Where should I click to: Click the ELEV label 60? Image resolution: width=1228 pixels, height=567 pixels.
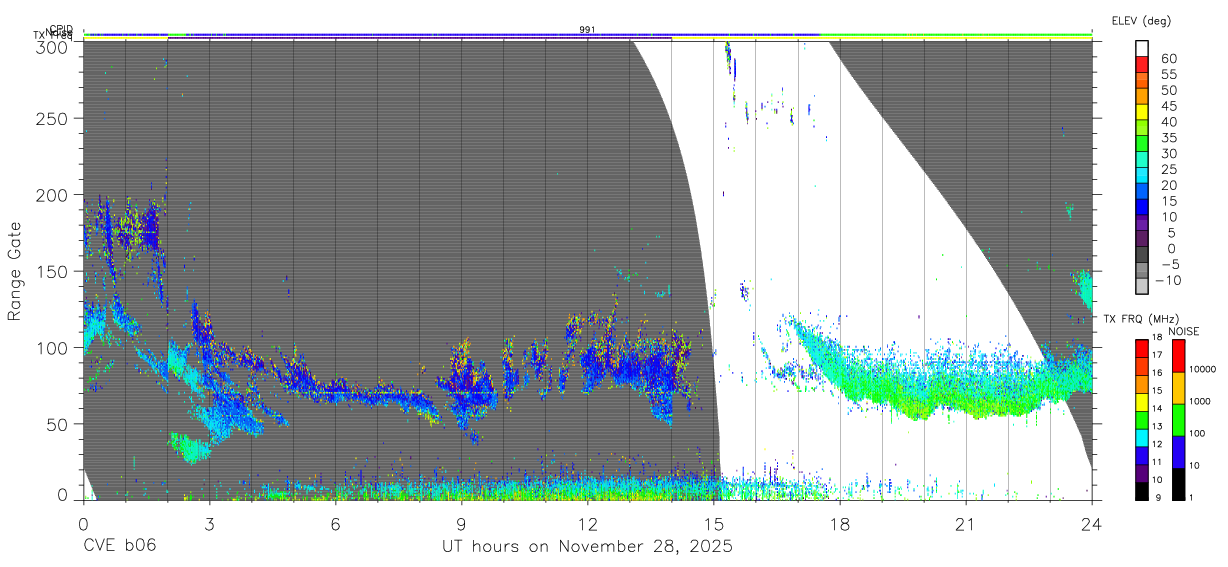[1168, 58]
